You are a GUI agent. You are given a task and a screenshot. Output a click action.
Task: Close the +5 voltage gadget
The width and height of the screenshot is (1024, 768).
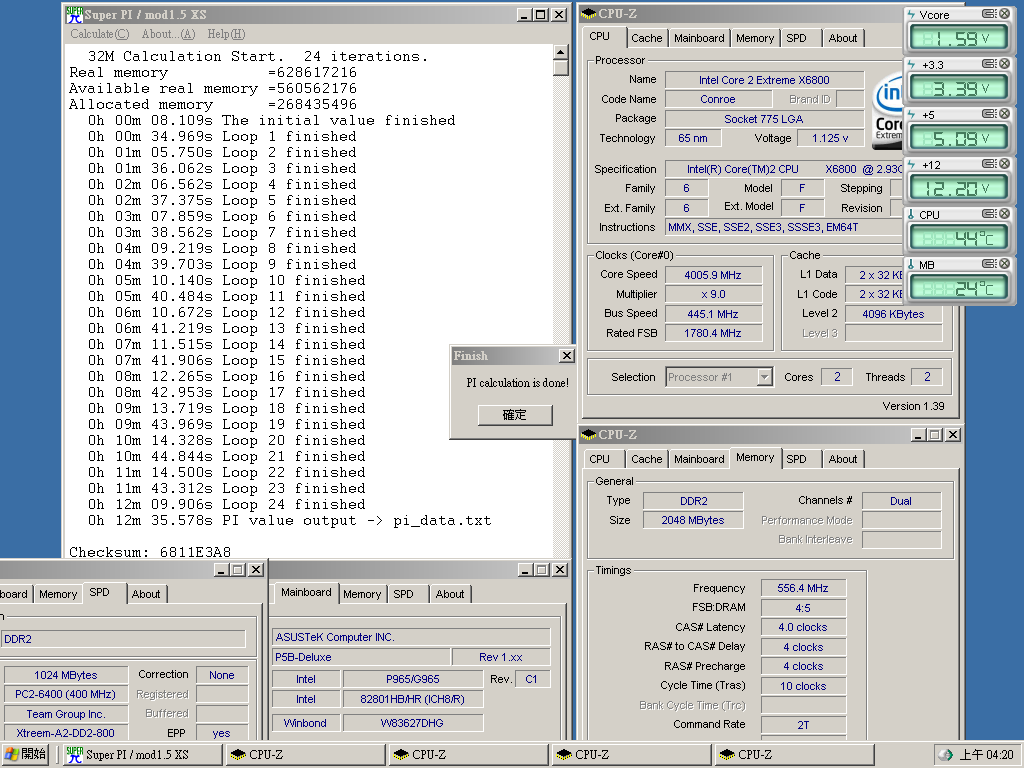1004,114
